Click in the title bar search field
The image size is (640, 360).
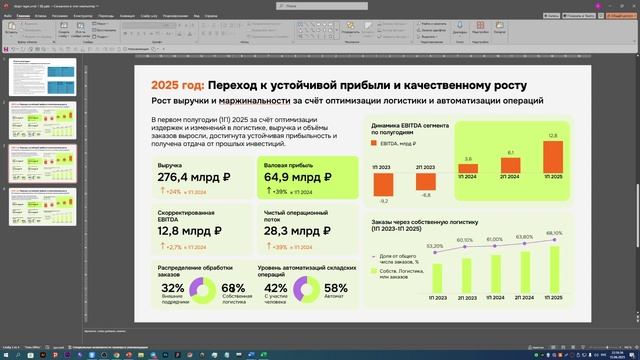(x=322, y=6)
